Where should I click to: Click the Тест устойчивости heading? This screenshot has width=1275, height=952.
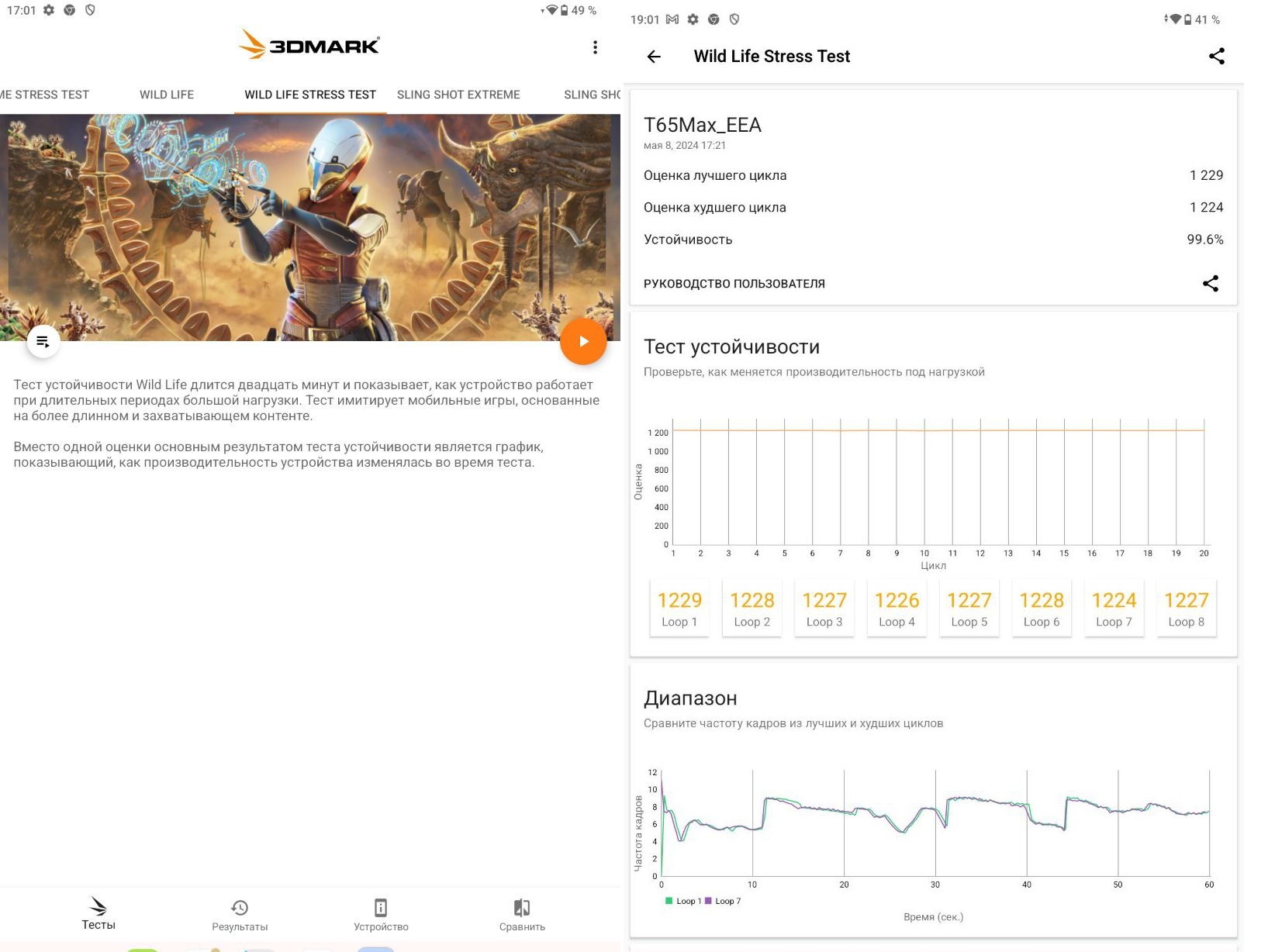(731, 347)
